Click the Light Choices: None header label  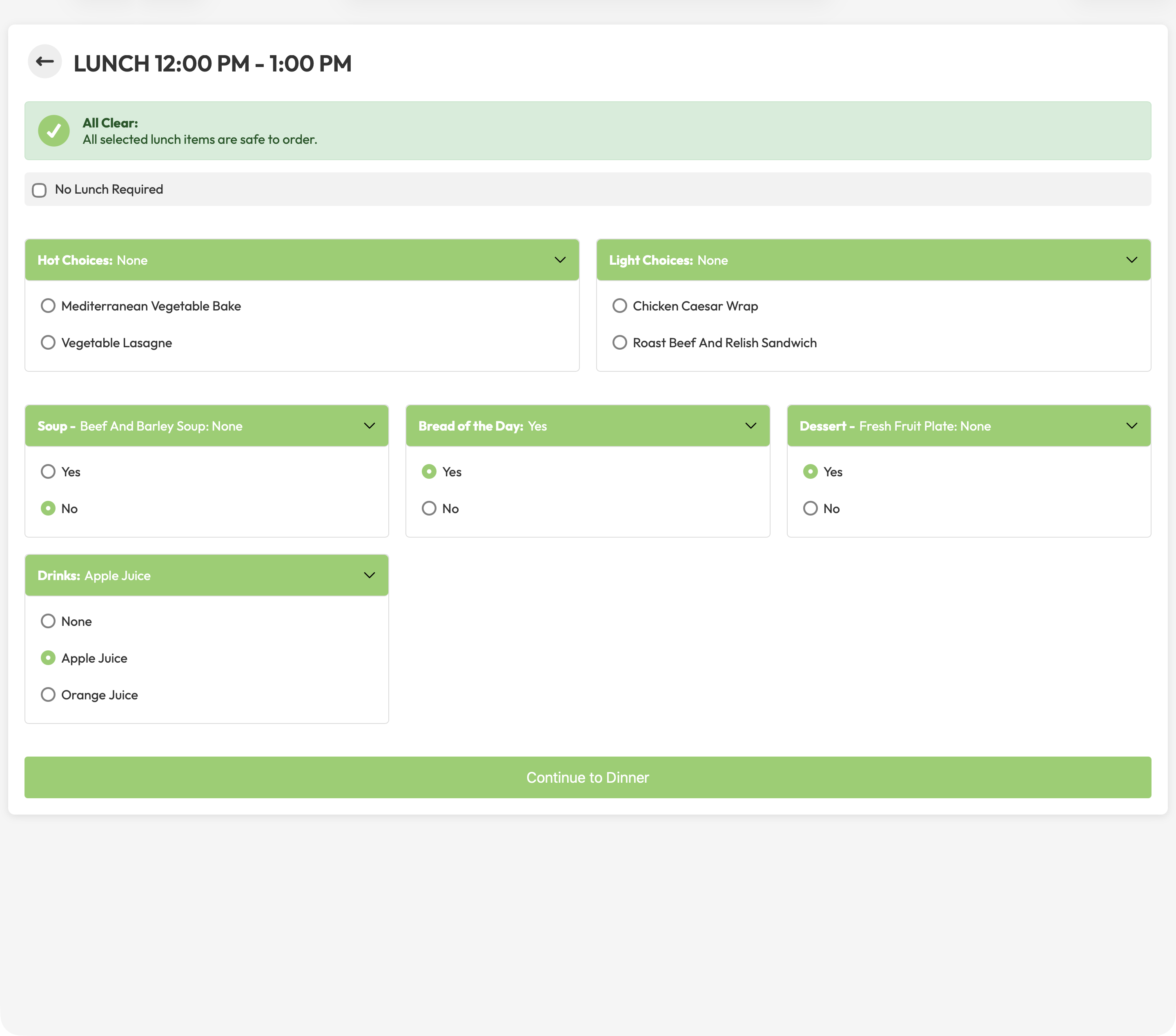[668, 260]
